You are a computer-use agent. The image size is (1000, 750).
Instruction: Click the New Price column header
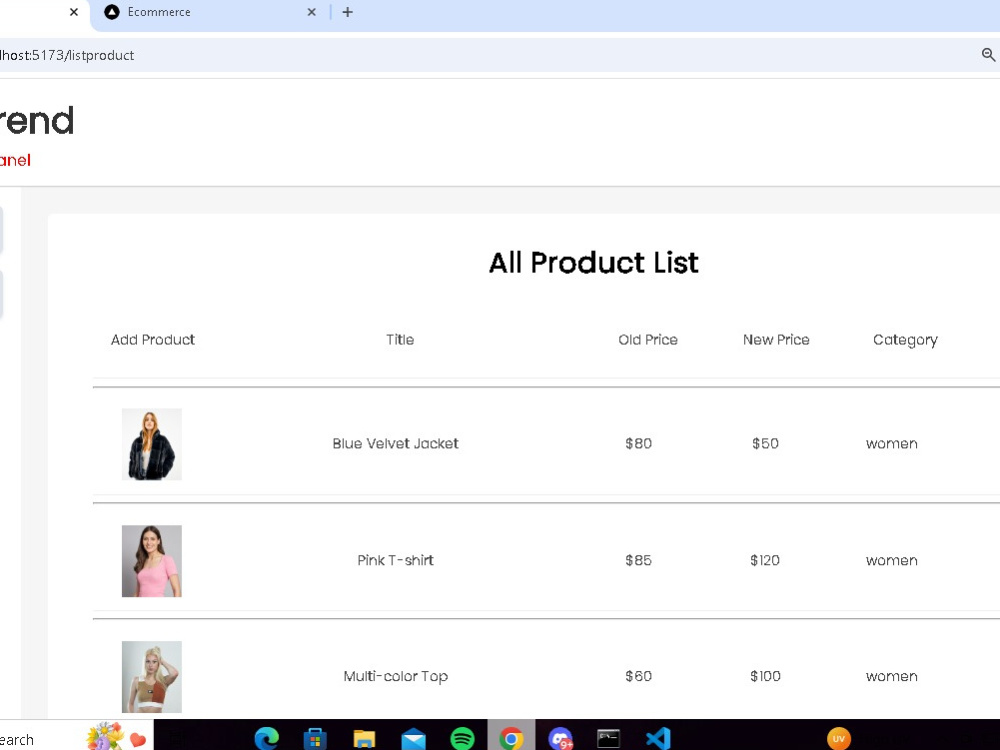point(776,340)
